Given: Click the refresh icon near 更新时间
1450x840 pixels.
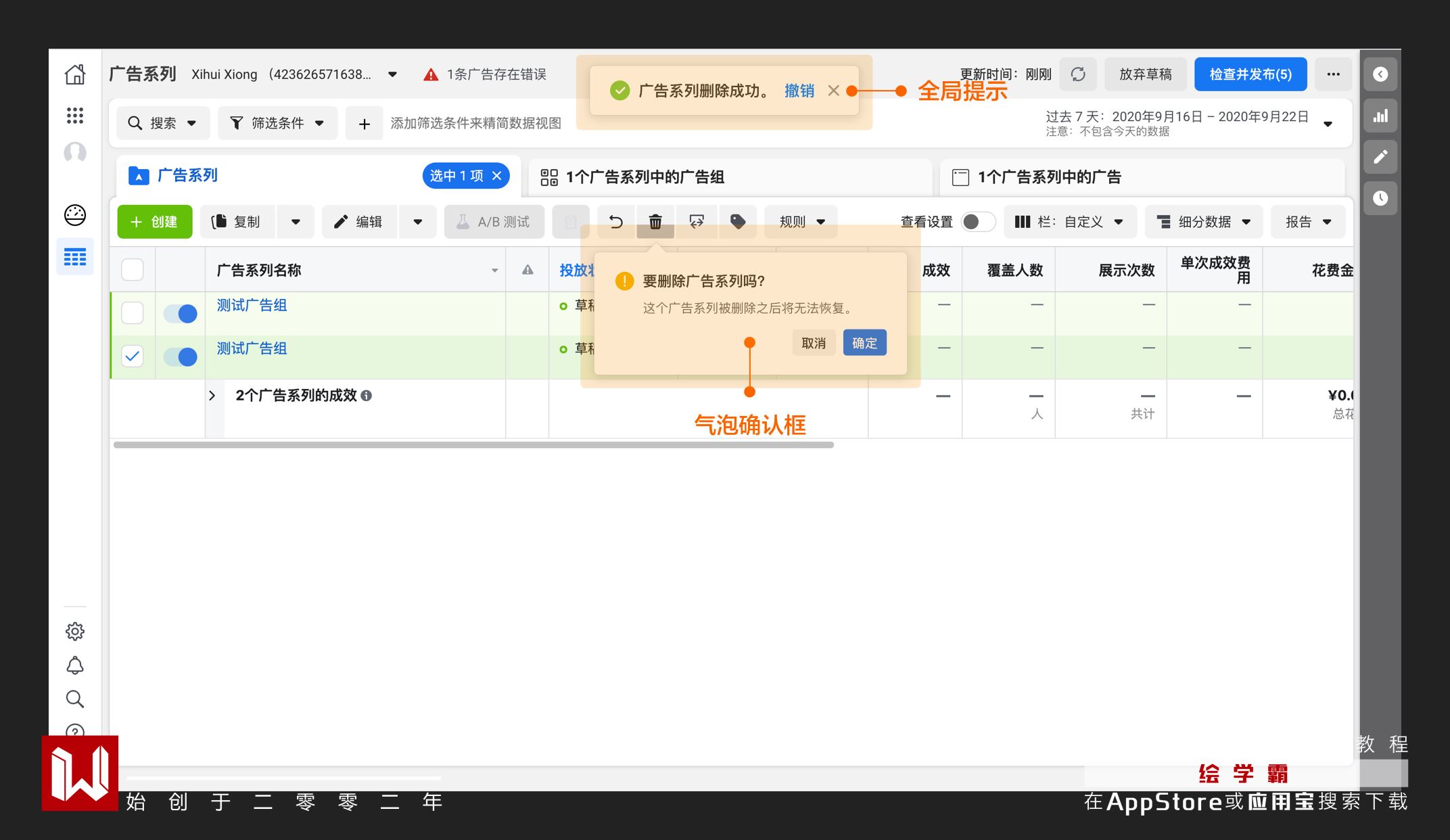Looking at the screenshot, I should coord(1078,74).
